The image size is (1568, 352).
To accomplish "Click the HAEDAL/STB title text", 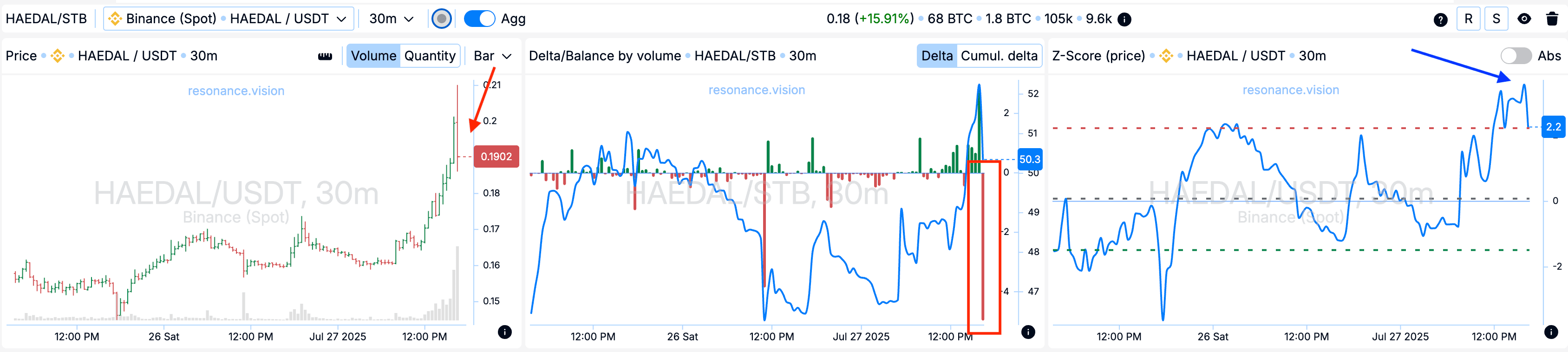I will [46, 19].
